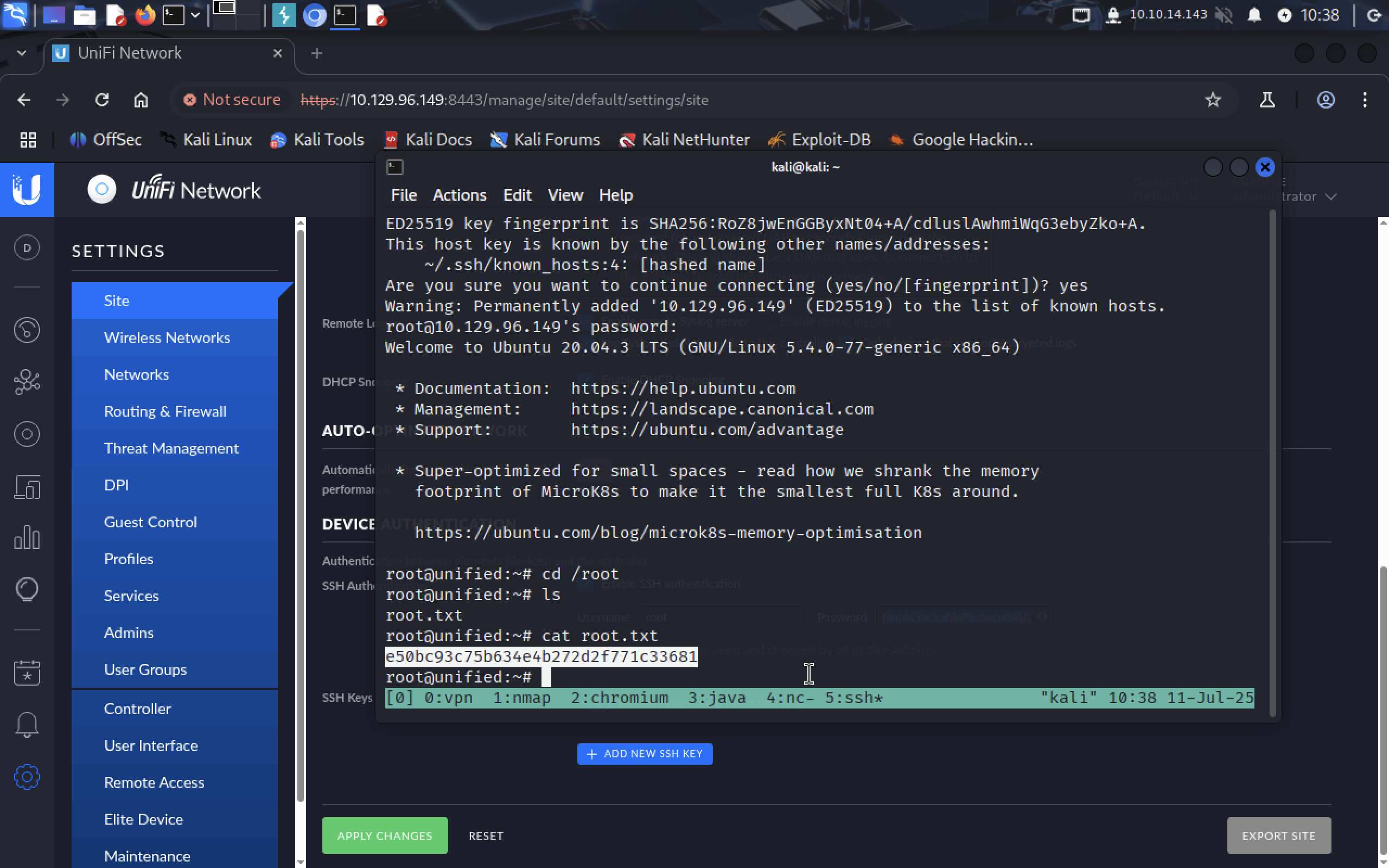1389x868 pixels.
Task: Select Elite Device settings item
Action: click(175, 819)
